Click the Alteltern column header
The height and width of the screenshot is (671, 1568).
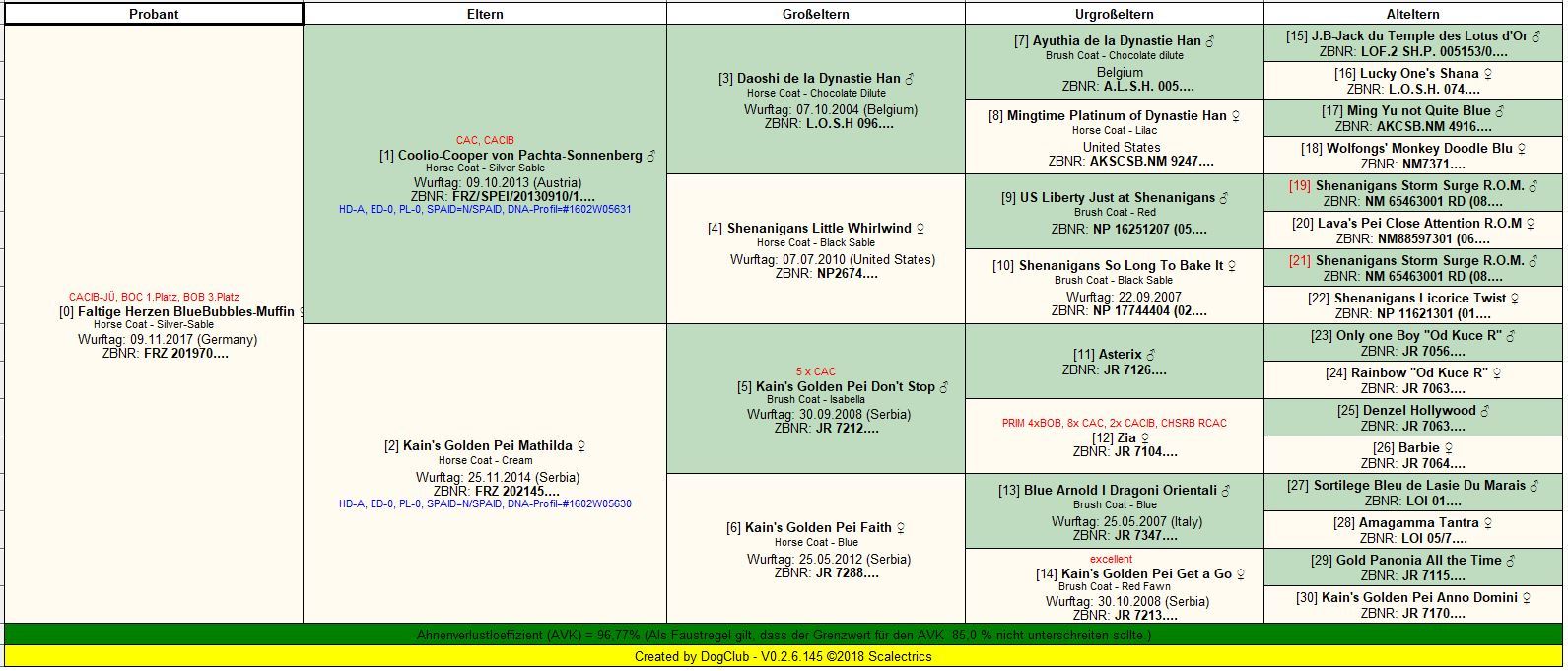pos(1412,14)
